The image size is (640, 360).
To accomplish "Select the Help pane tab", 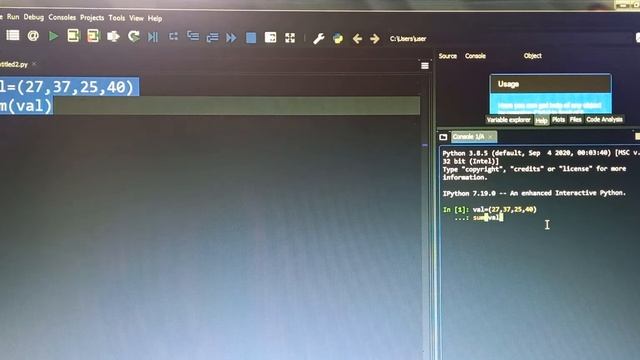I will (541, 120).
